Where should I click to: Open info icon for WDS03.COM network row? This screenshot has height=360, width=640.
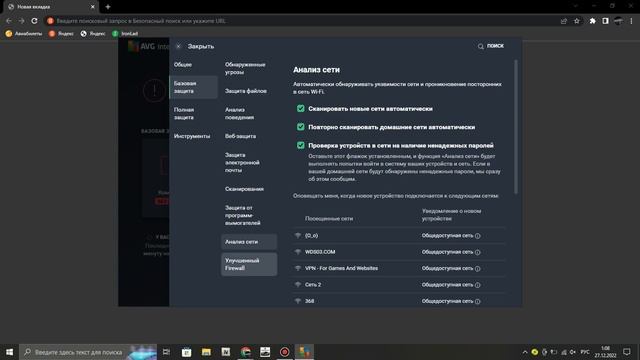point(478,252)
